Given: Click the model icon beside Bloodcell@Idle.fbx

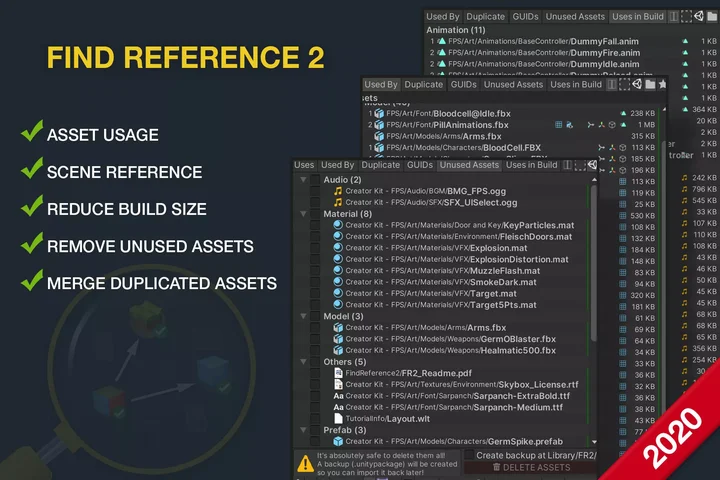Looking at the screenshot, I should (379, 113).
